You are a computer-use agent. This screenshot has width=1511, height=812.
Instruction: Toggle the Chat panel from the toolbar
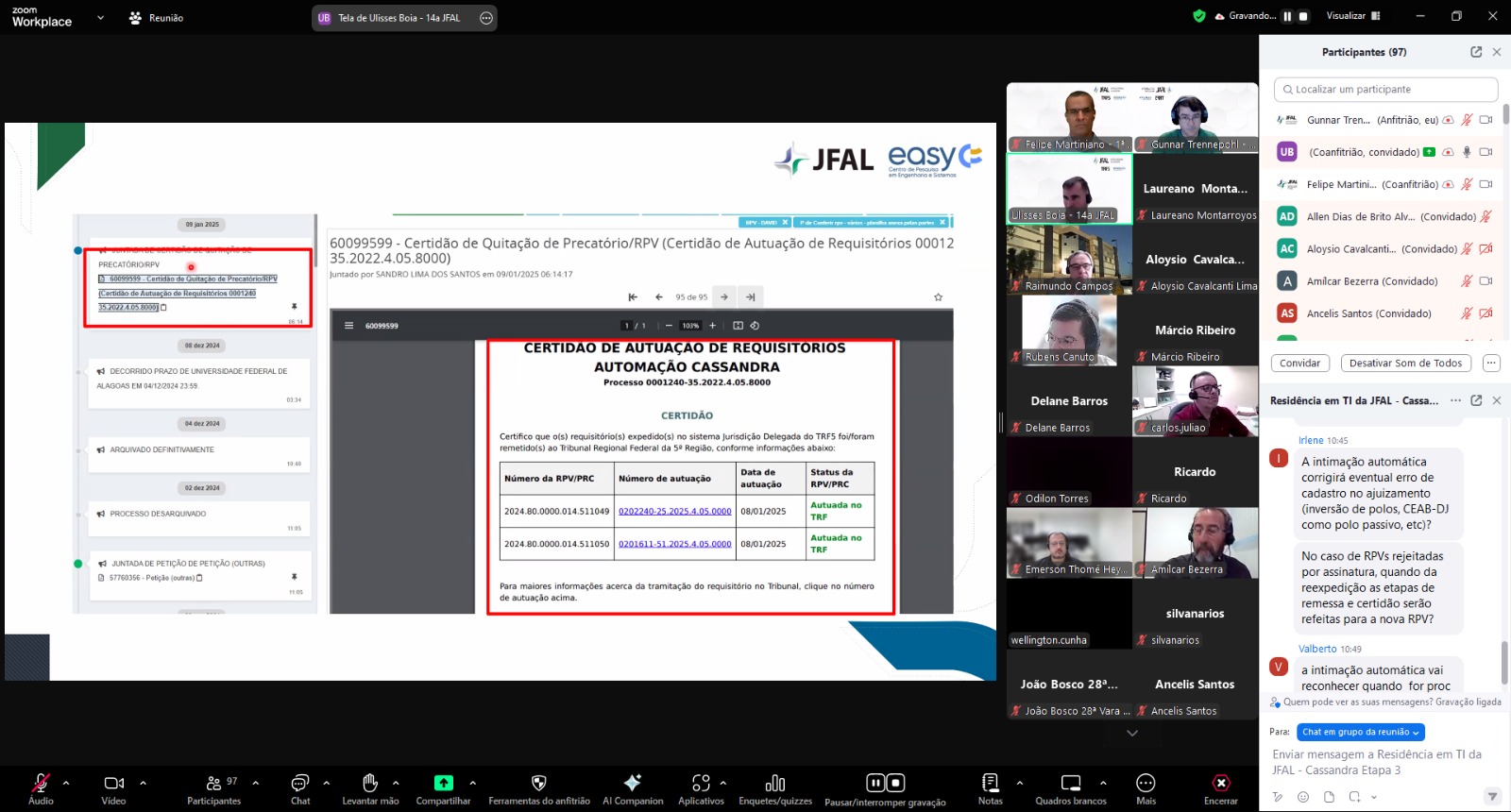(x=300, y=788)
